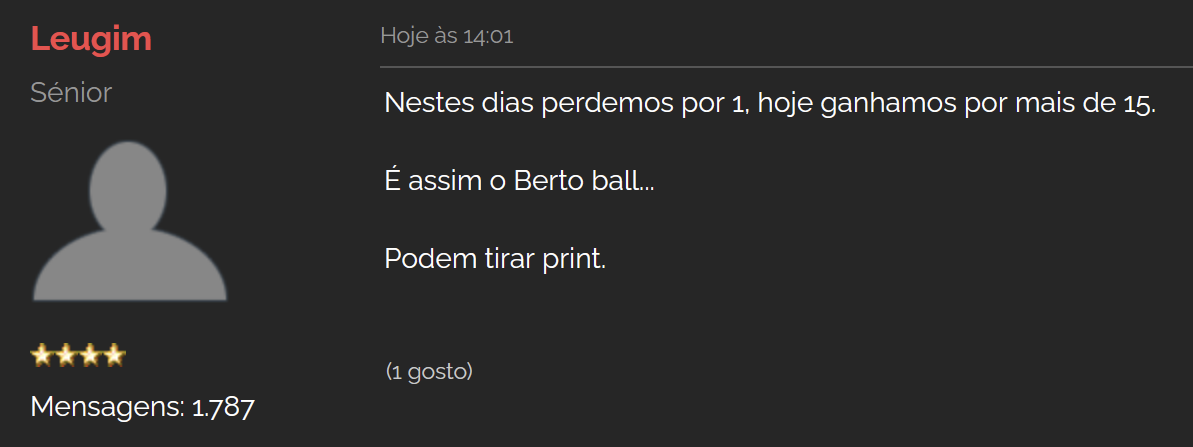Click the horizontal divider below the timestamp
Viewport: 1193px width, 447px height.
(786, 67)
